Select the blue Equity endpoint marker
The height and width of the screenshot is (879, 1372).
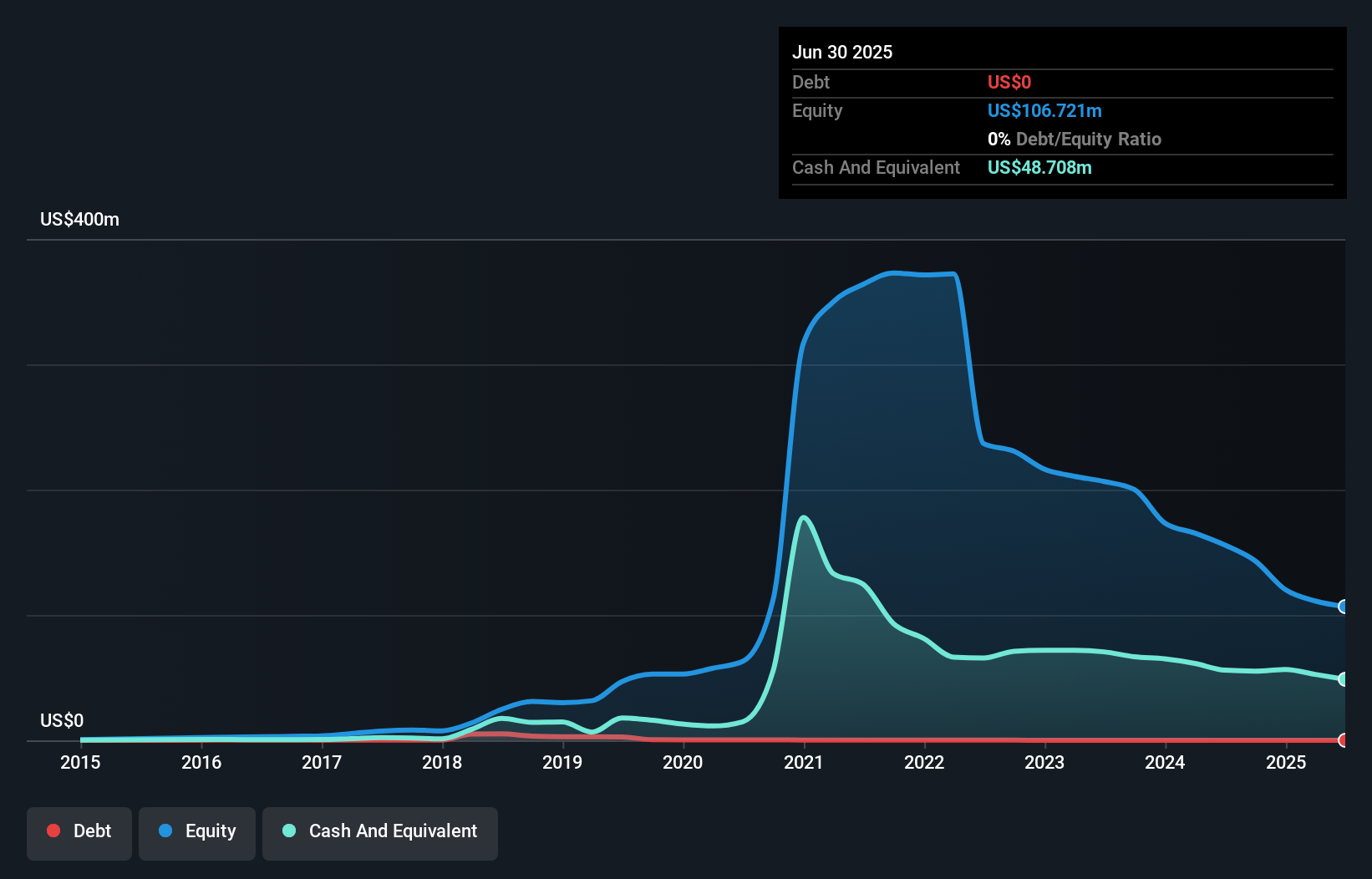click(x=1343, y=607)
